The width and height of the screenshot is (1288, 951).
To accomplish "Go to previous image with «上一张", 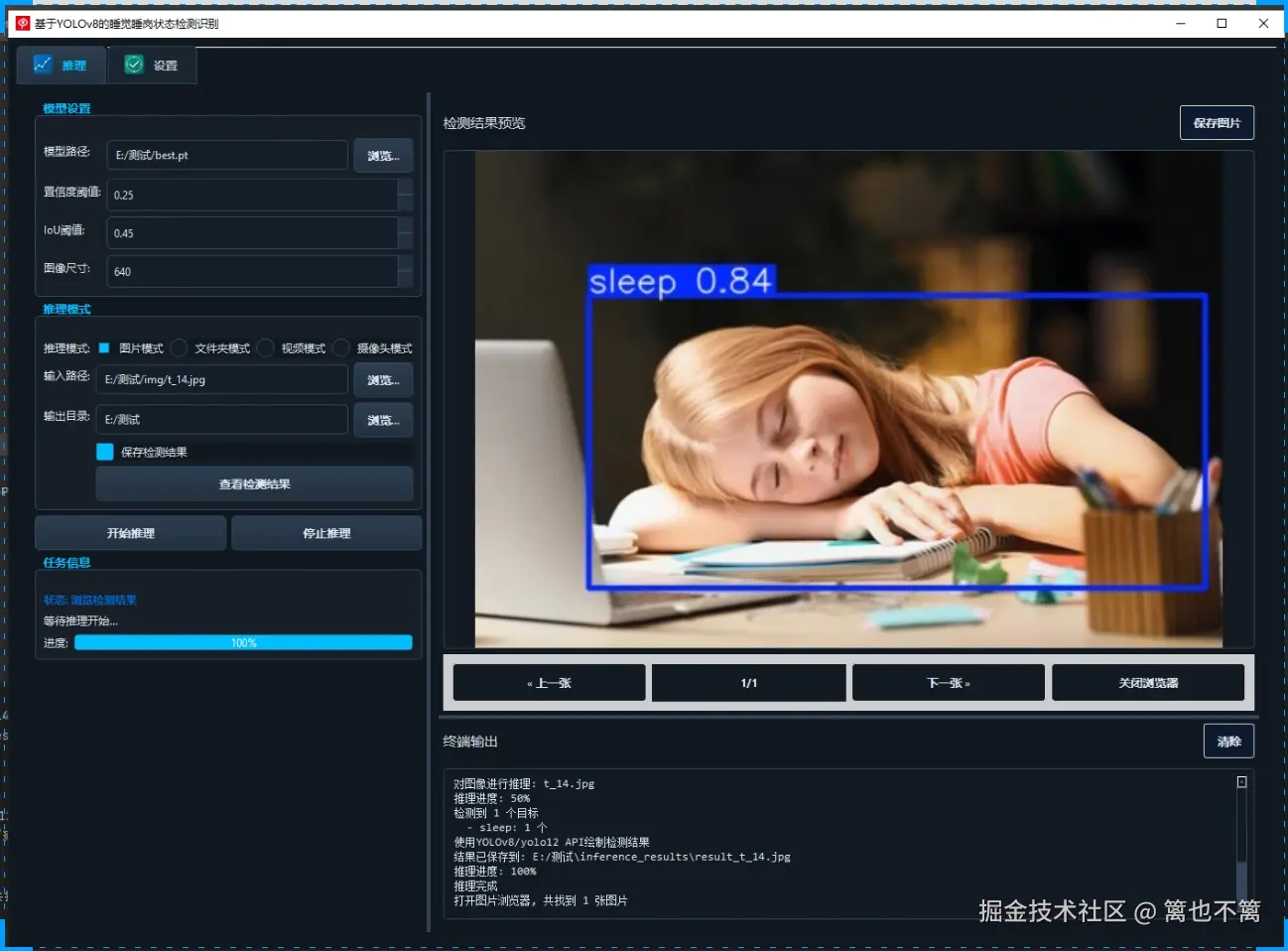I will click(x=549, y=683).
